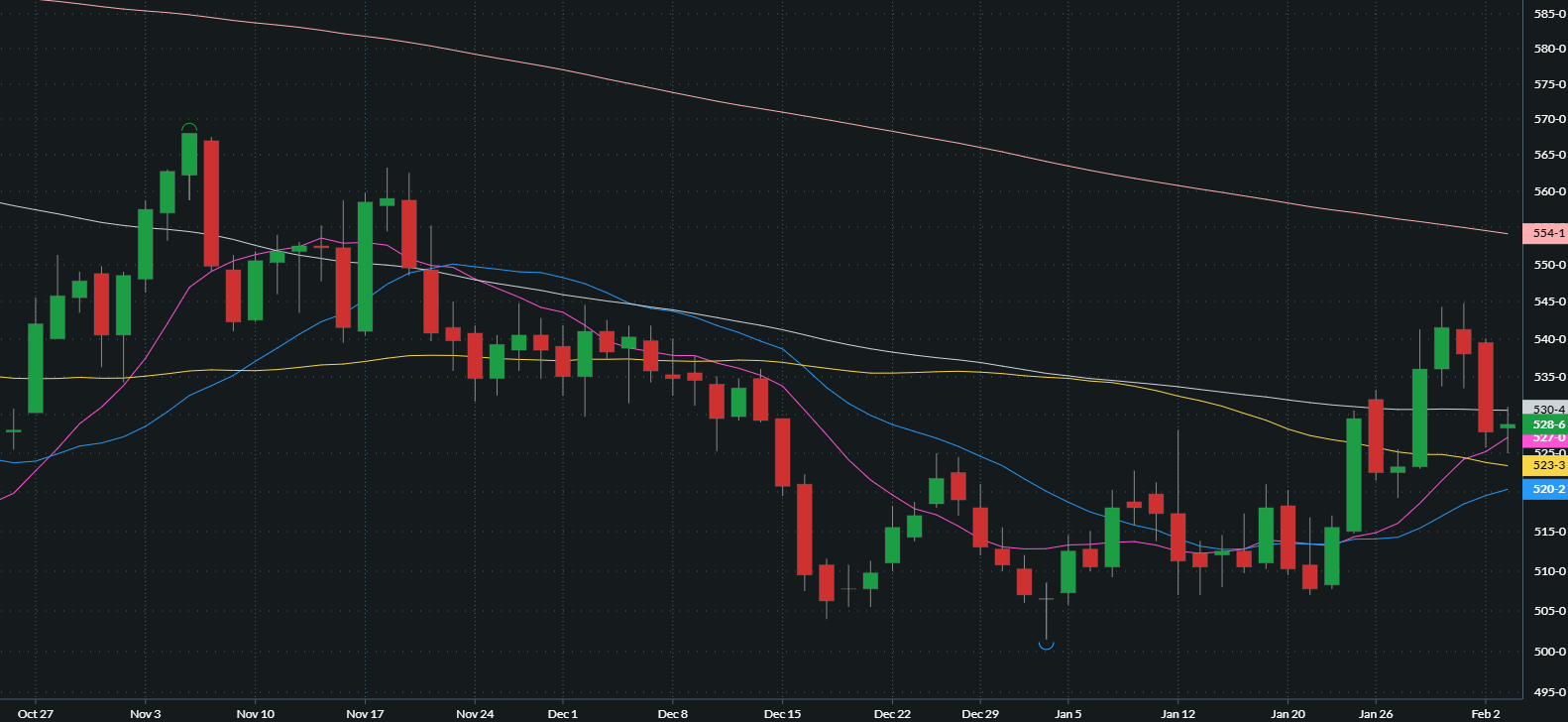Click the Nov 17 date label on time axis
Screen dimensions: 1568x722
365,714
